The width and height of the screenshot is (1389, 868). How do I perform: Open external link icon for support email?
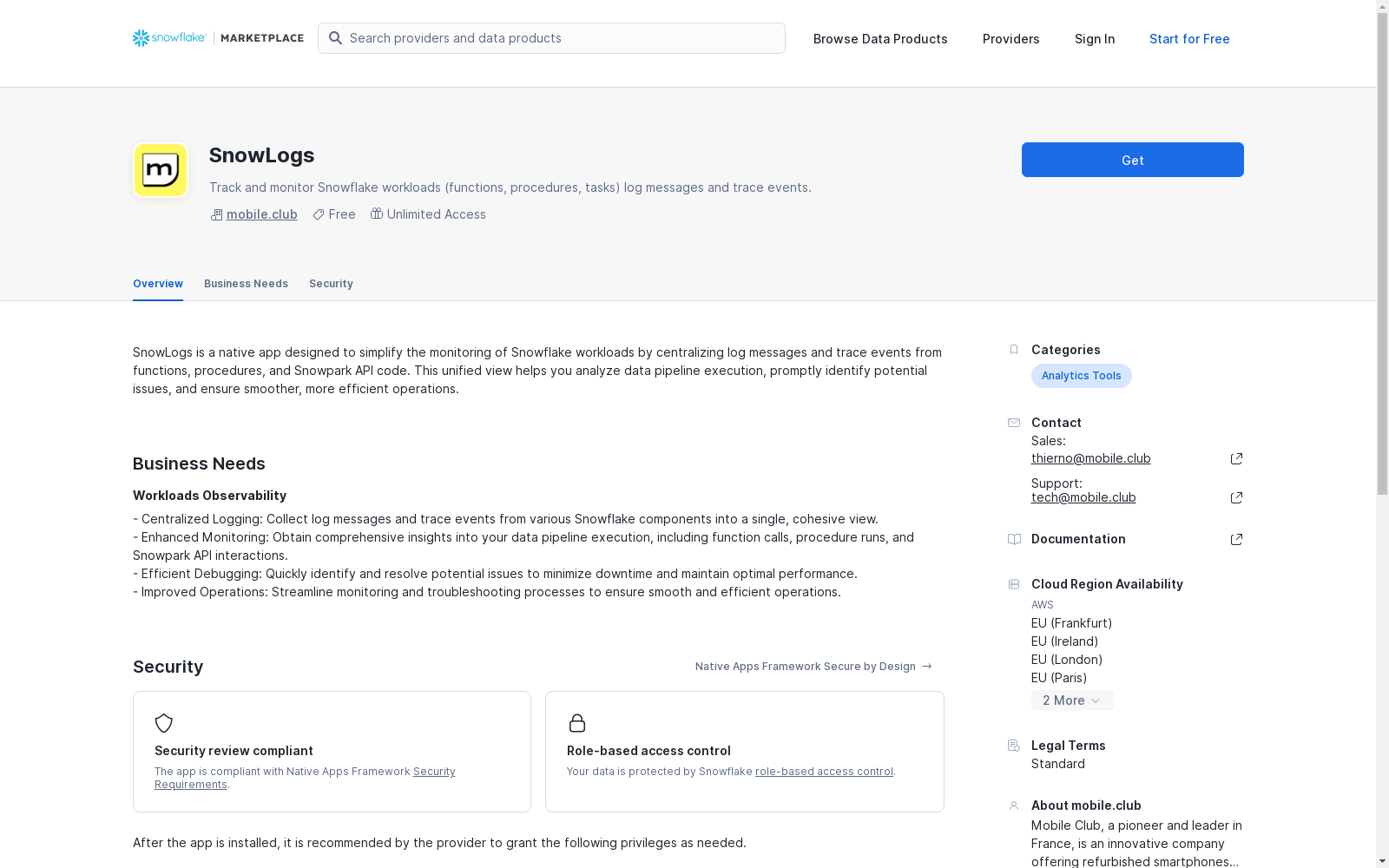coord(1236,497)
